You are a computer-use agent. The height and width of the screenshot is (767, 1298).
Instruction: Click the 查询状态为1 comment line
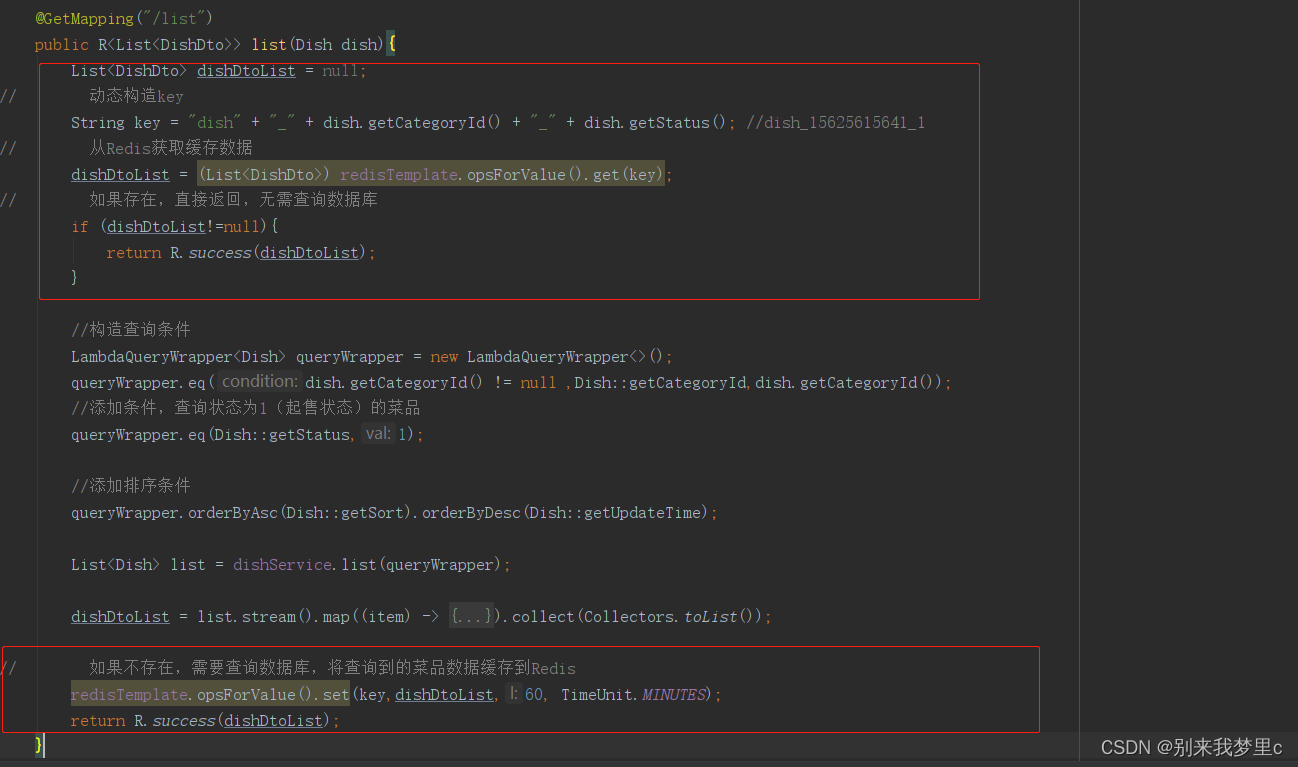(x=246, y=408)
